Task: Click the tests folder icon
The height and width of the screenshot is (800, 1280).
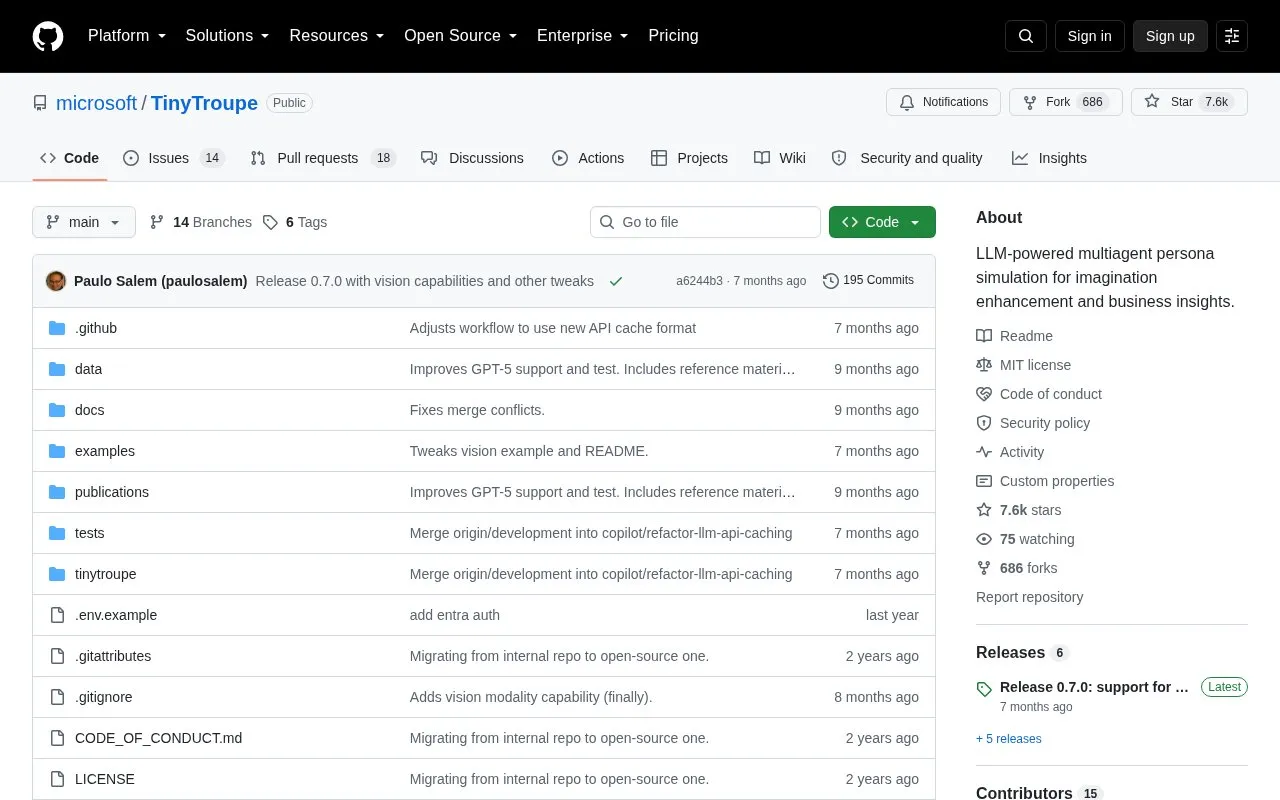Action: pos(57,533)
